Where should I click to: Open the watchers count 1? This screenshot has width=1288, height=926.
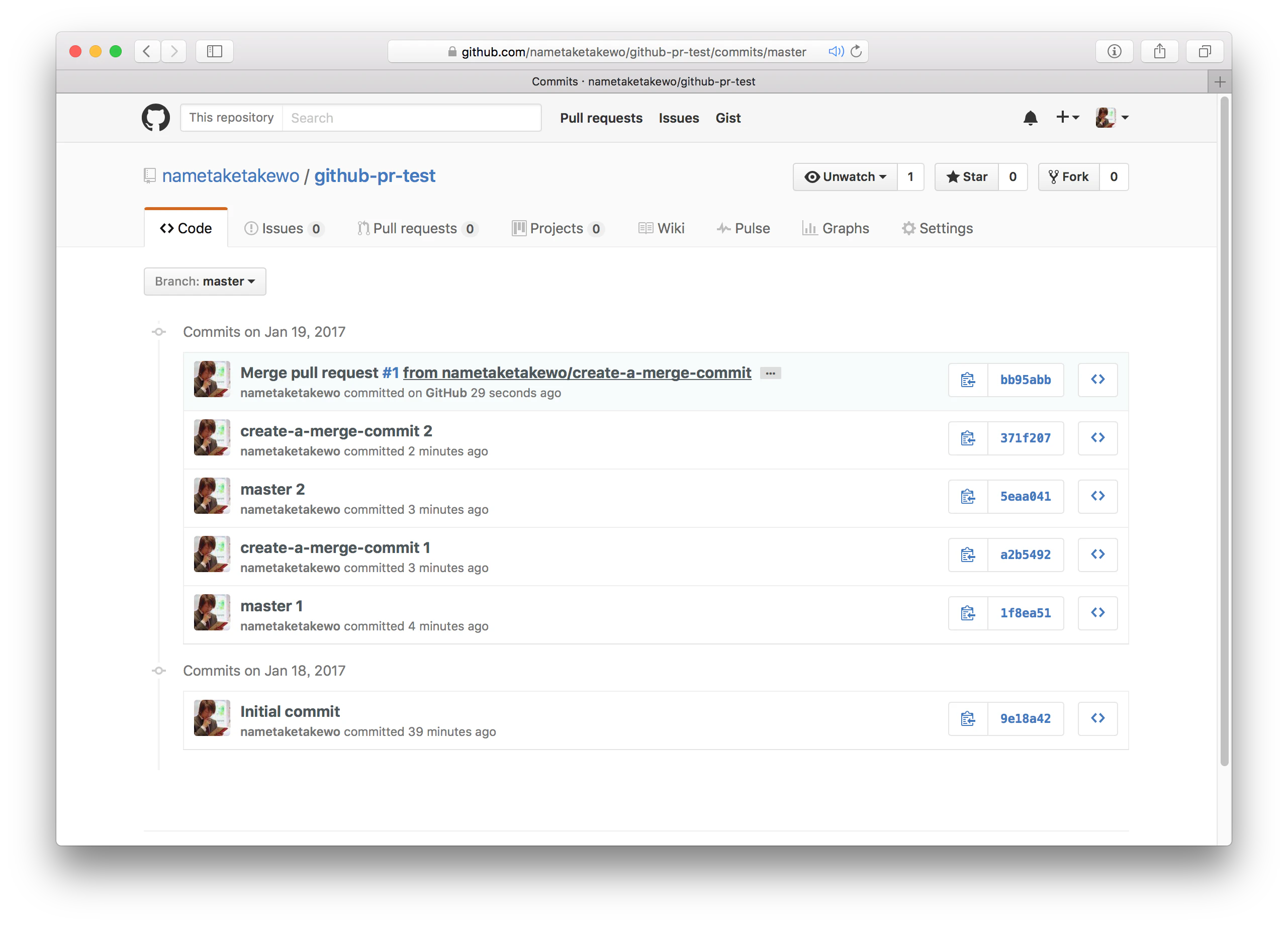click(x=910, y=177)
